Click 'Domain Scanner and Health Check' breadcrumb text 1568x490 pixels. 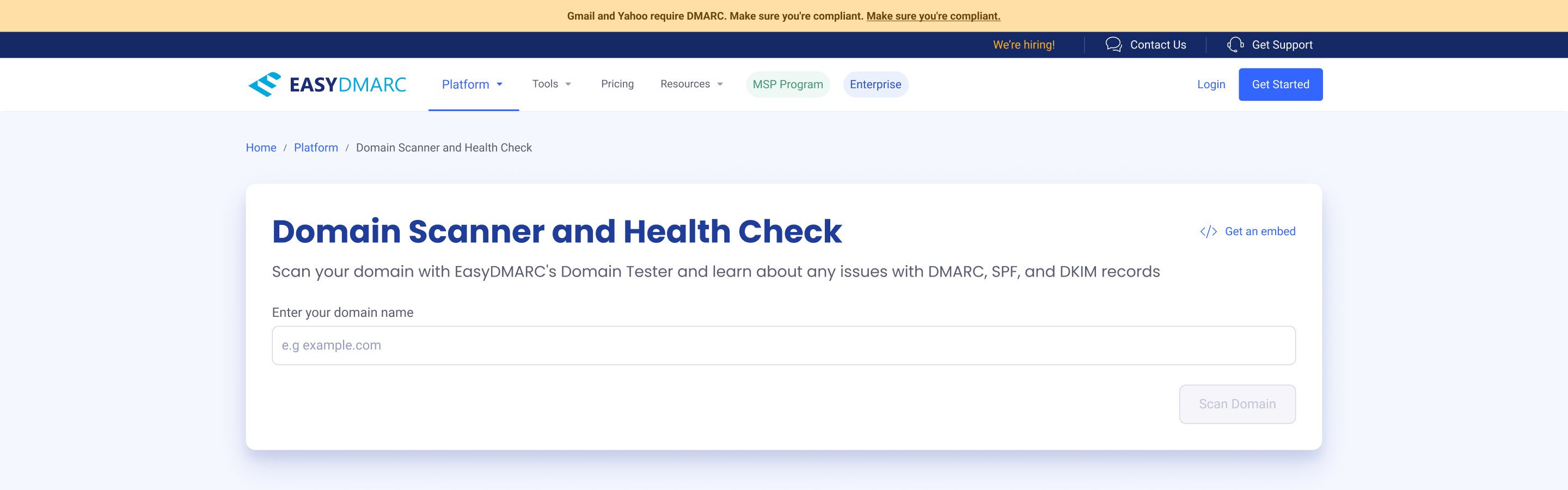[444, 148]
